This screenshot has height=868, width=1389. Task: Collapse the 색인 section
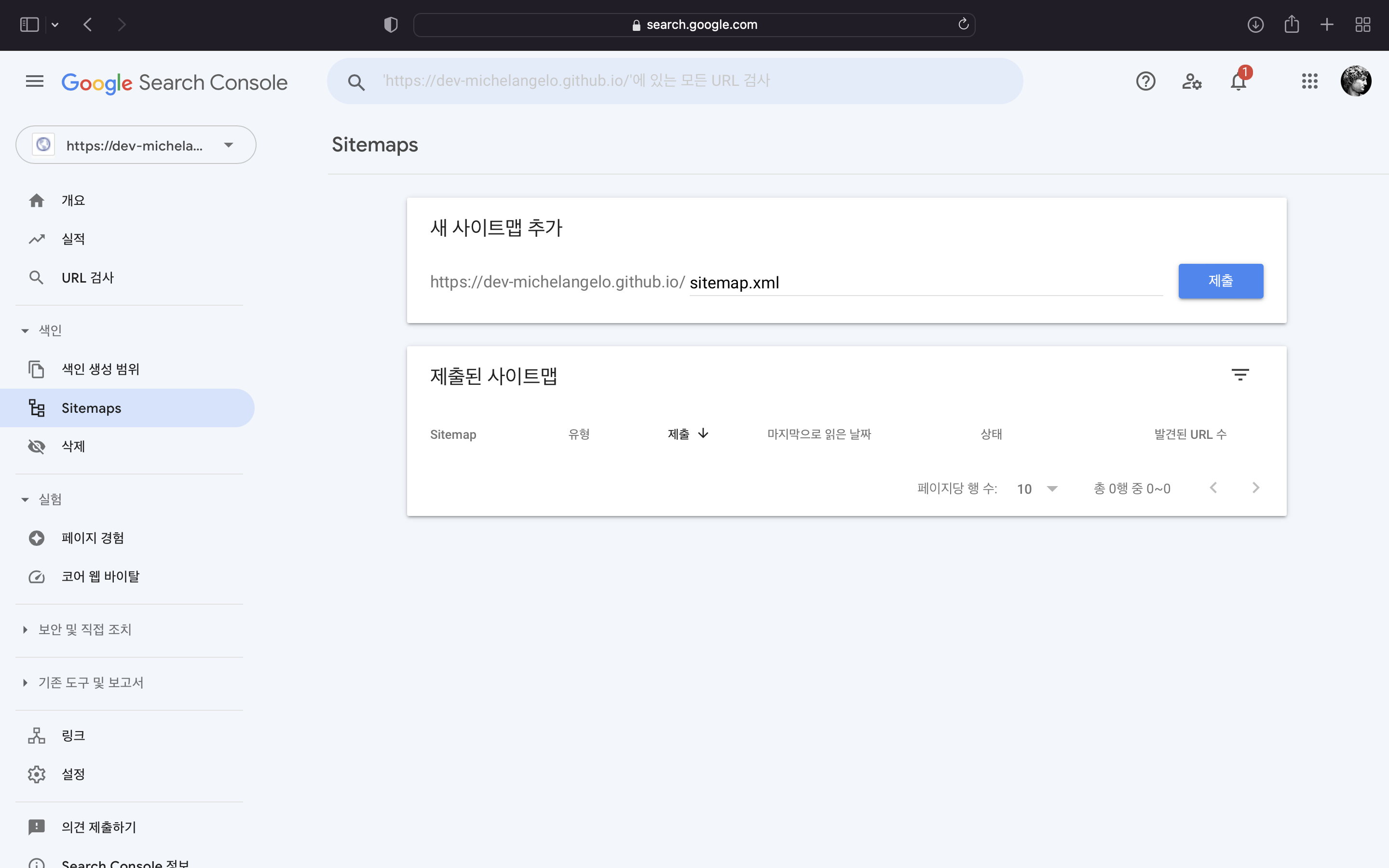click(25, 330)
